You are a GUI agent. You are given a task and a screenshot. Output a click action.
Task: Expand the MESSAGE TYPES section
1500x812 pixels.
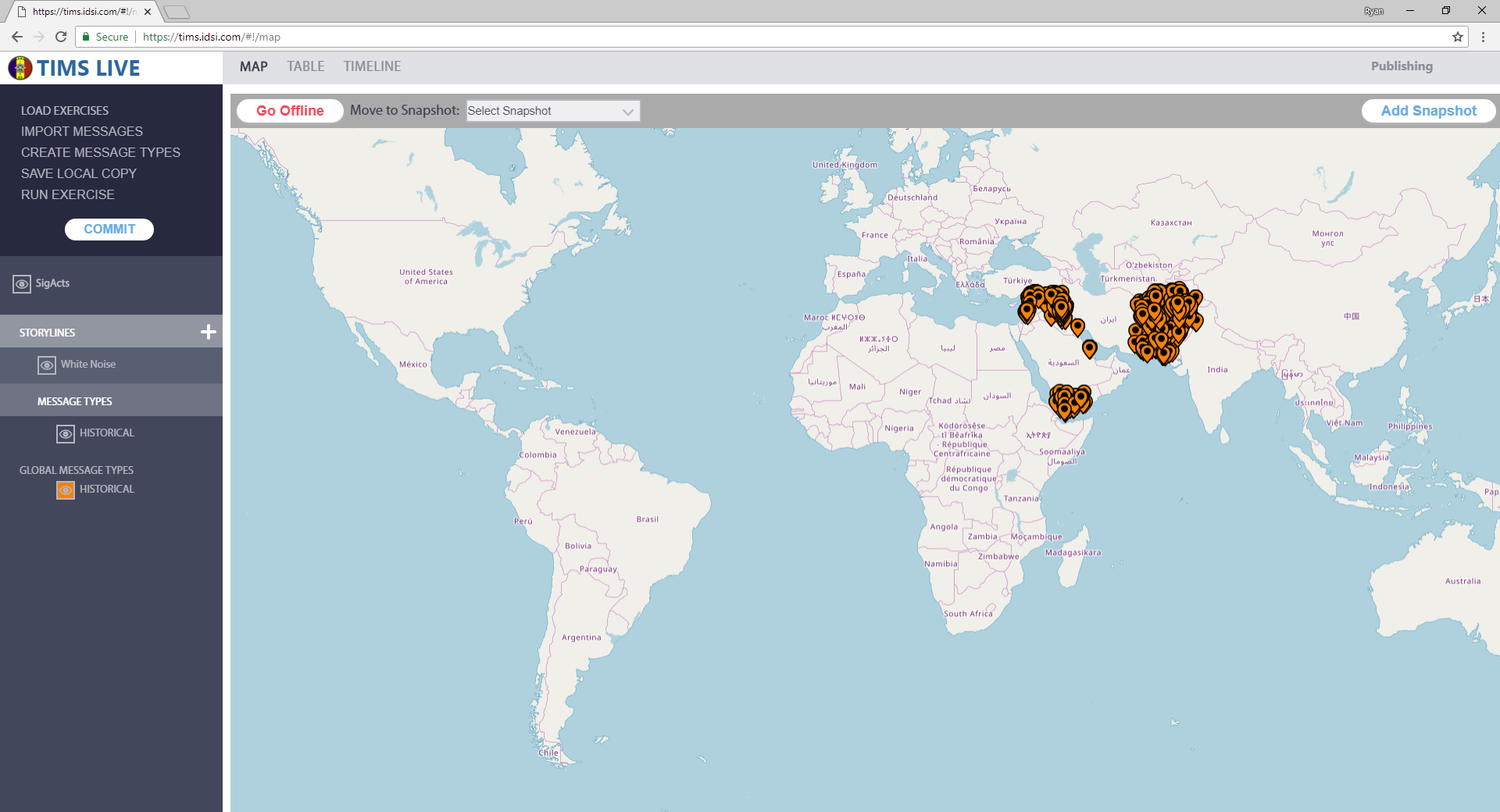(x=75, y=401)
